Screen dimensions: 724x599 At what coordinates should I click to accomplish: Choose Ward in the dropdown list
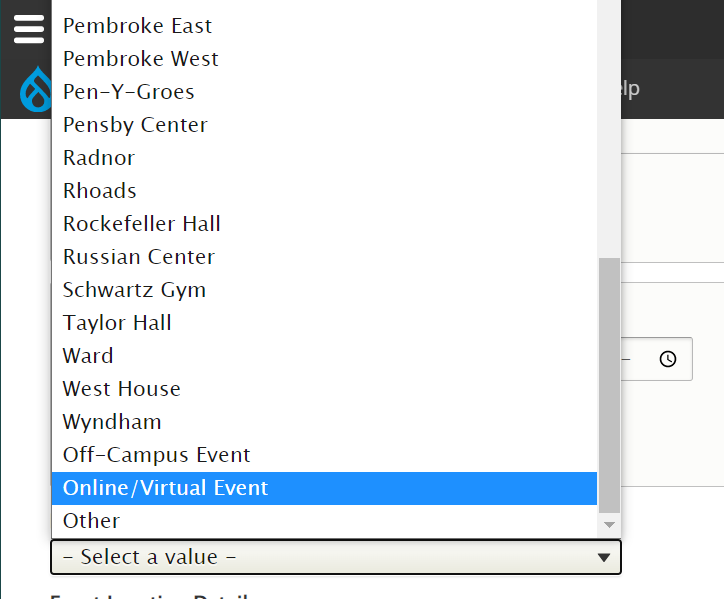tap(88, 356)
